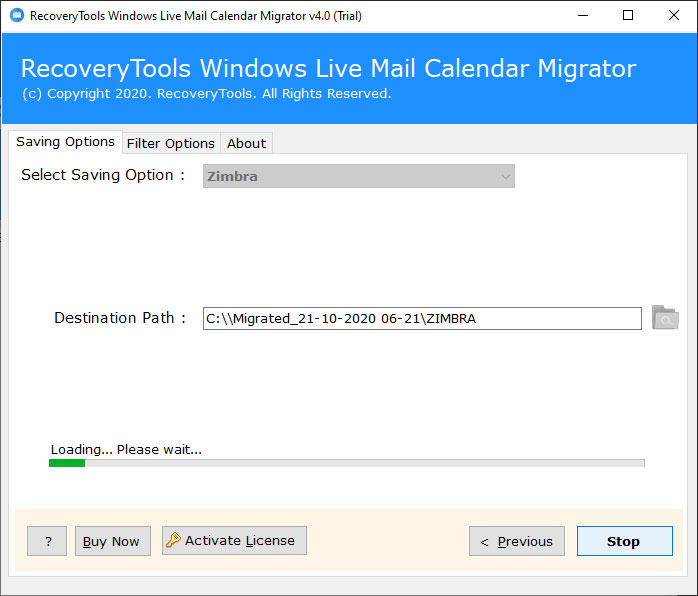Maximize the Calendar Migrator window
The height and width of the screenshot is (596, 698).
point(628,16)
